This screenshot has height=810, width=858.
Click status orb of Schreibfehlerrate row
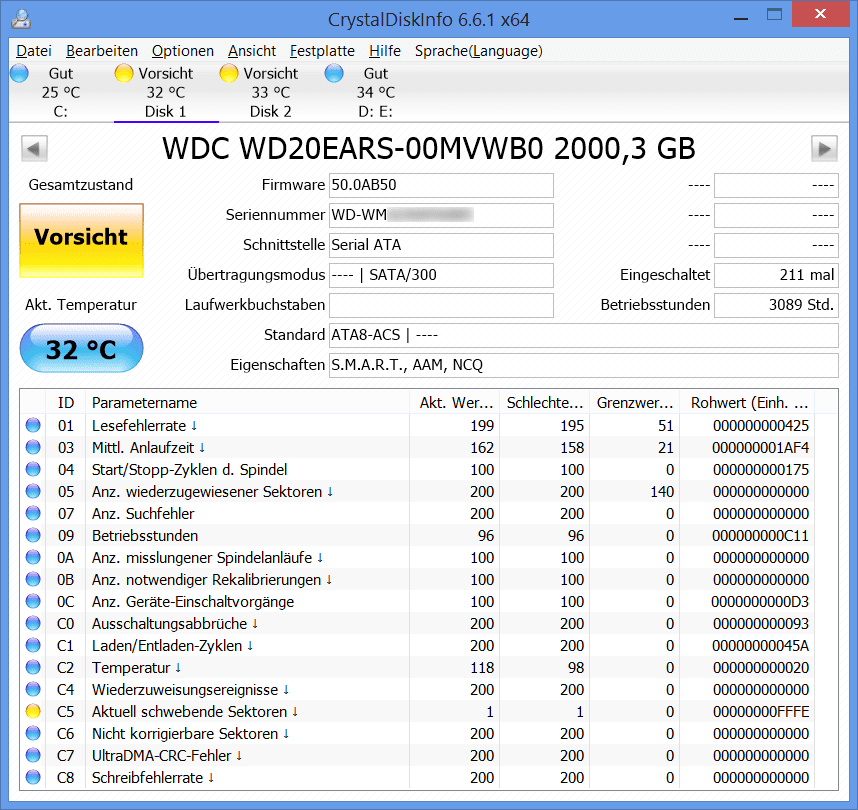coord(33,777)
